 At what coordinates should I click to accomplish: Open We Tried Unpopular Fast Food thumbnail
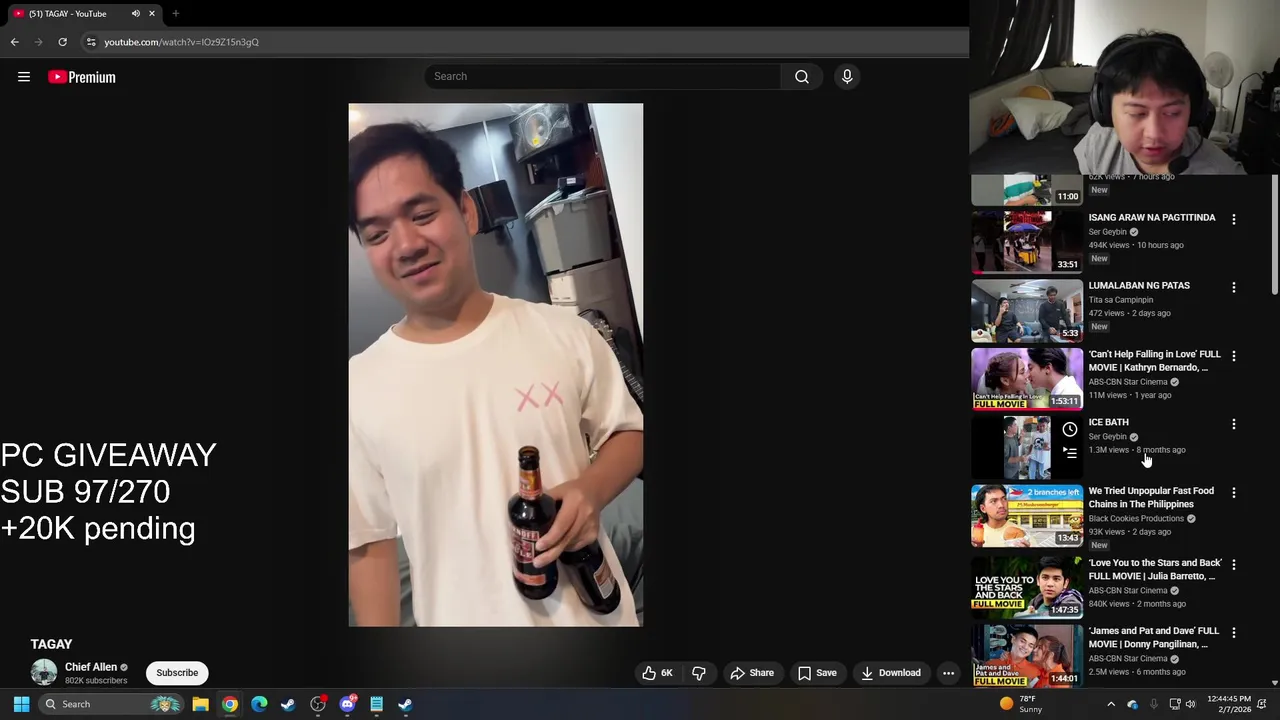click(x=1027, y=516)
